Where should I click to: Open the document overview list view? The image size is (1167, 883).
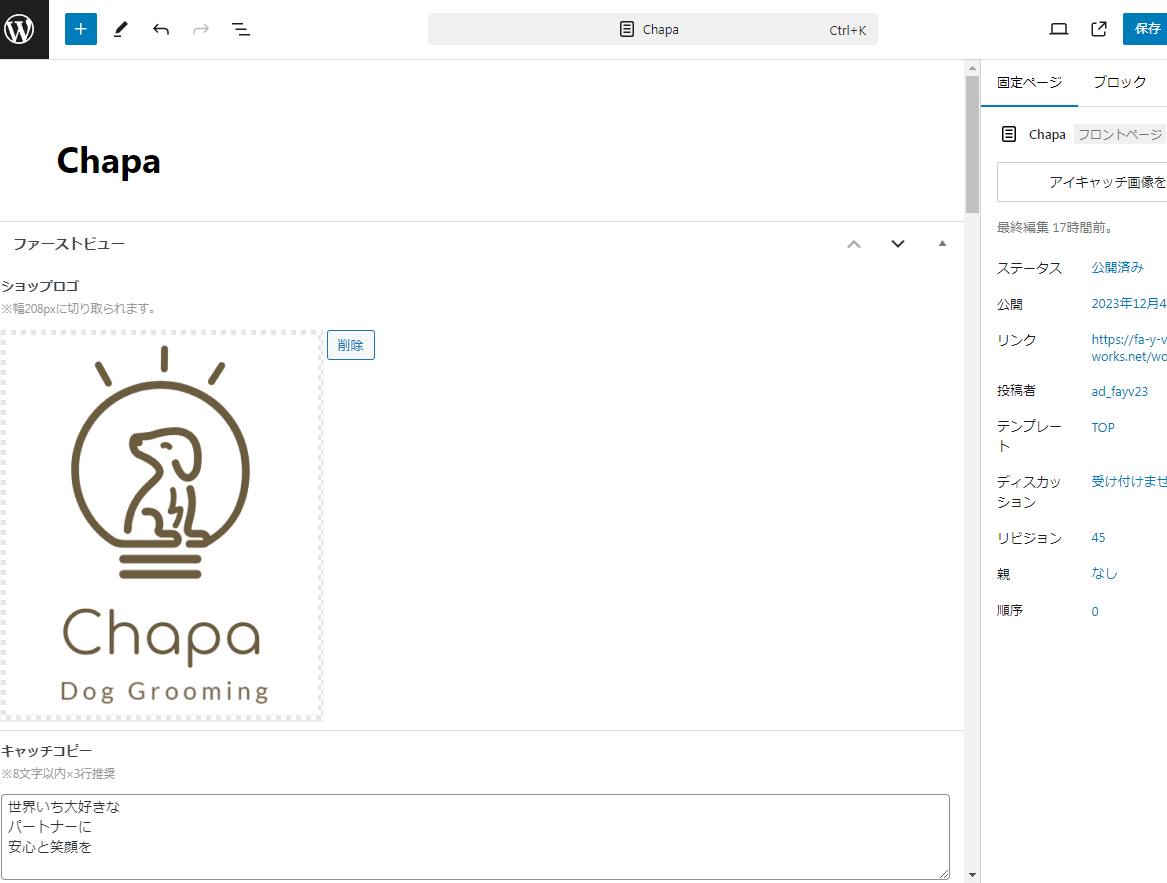pyautogui.click(x=240, y=29)
